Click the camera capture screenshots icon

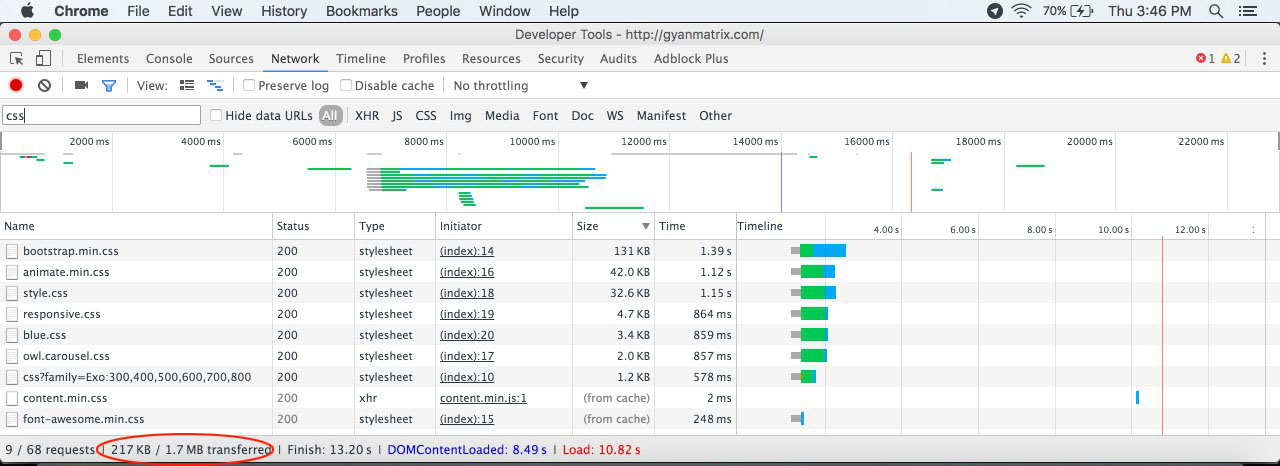click(x=82, y=86)
